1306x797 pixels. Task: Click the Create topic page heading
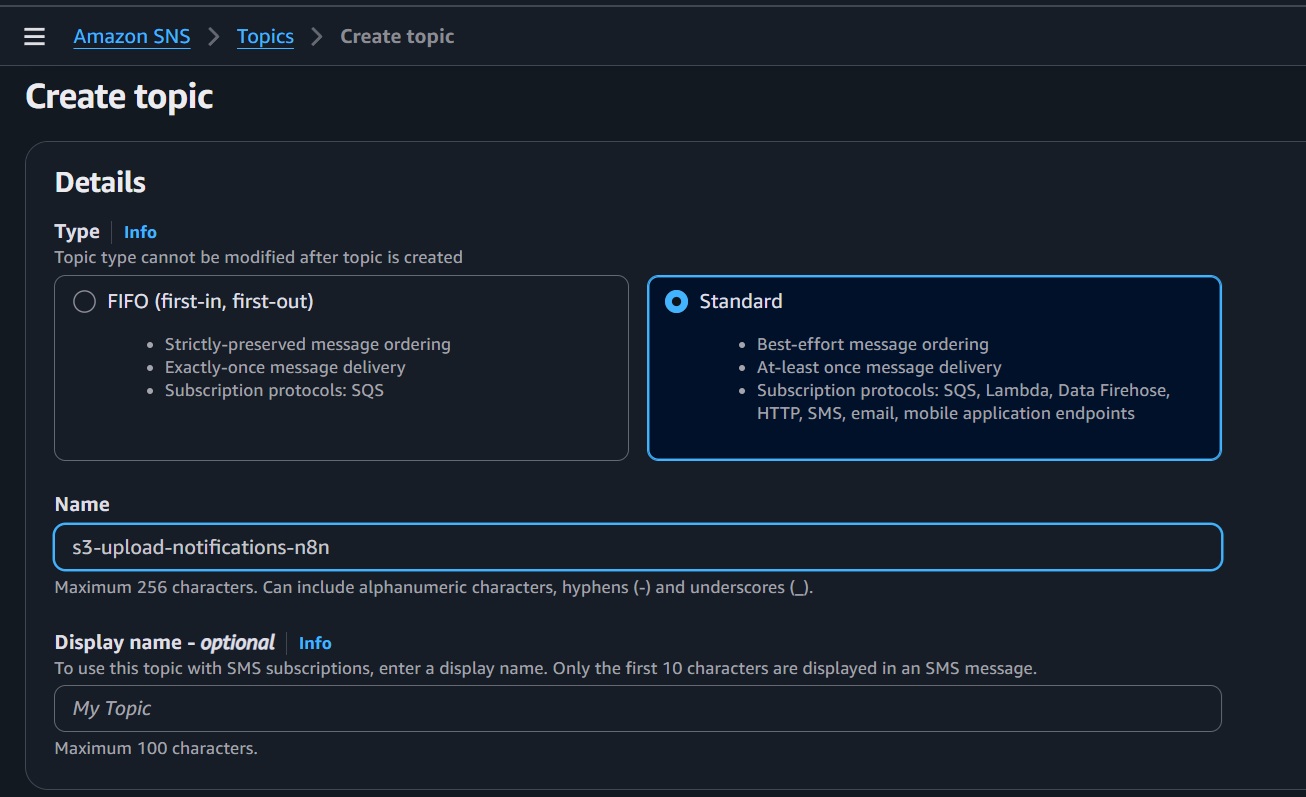[x=119, y=97]
